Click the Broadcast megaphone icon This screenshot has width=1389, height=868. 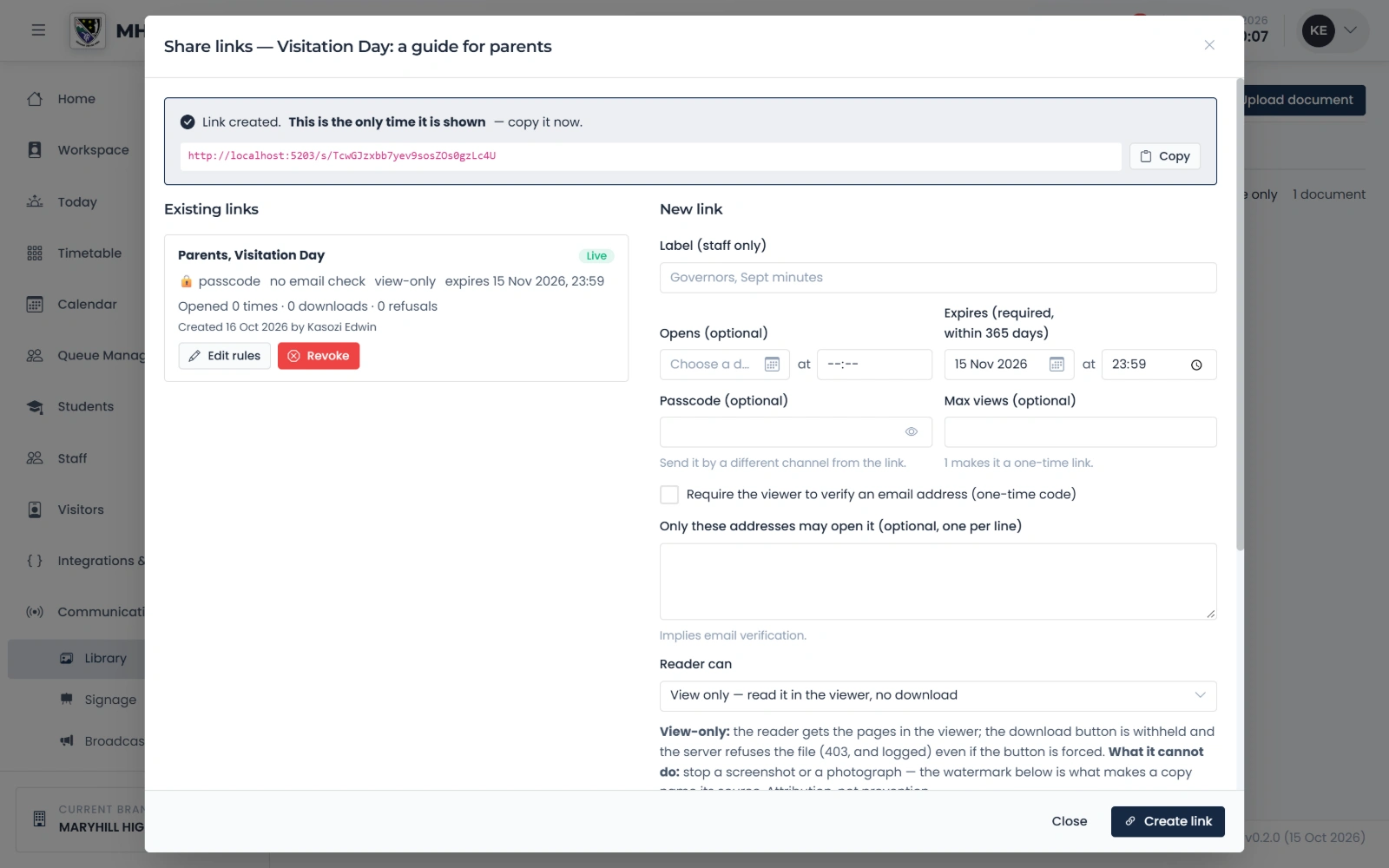click(x=67, y=740)
